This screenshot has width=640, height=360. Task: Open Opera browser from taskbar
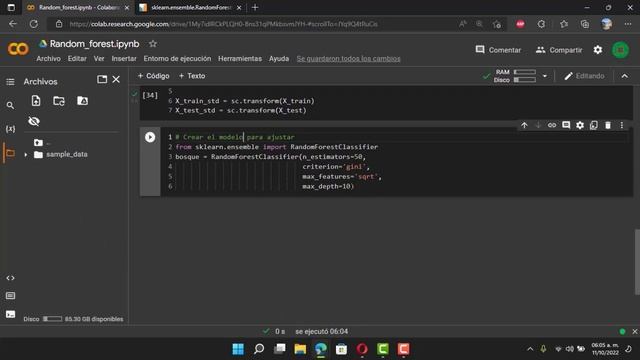(x=362, y=349)
